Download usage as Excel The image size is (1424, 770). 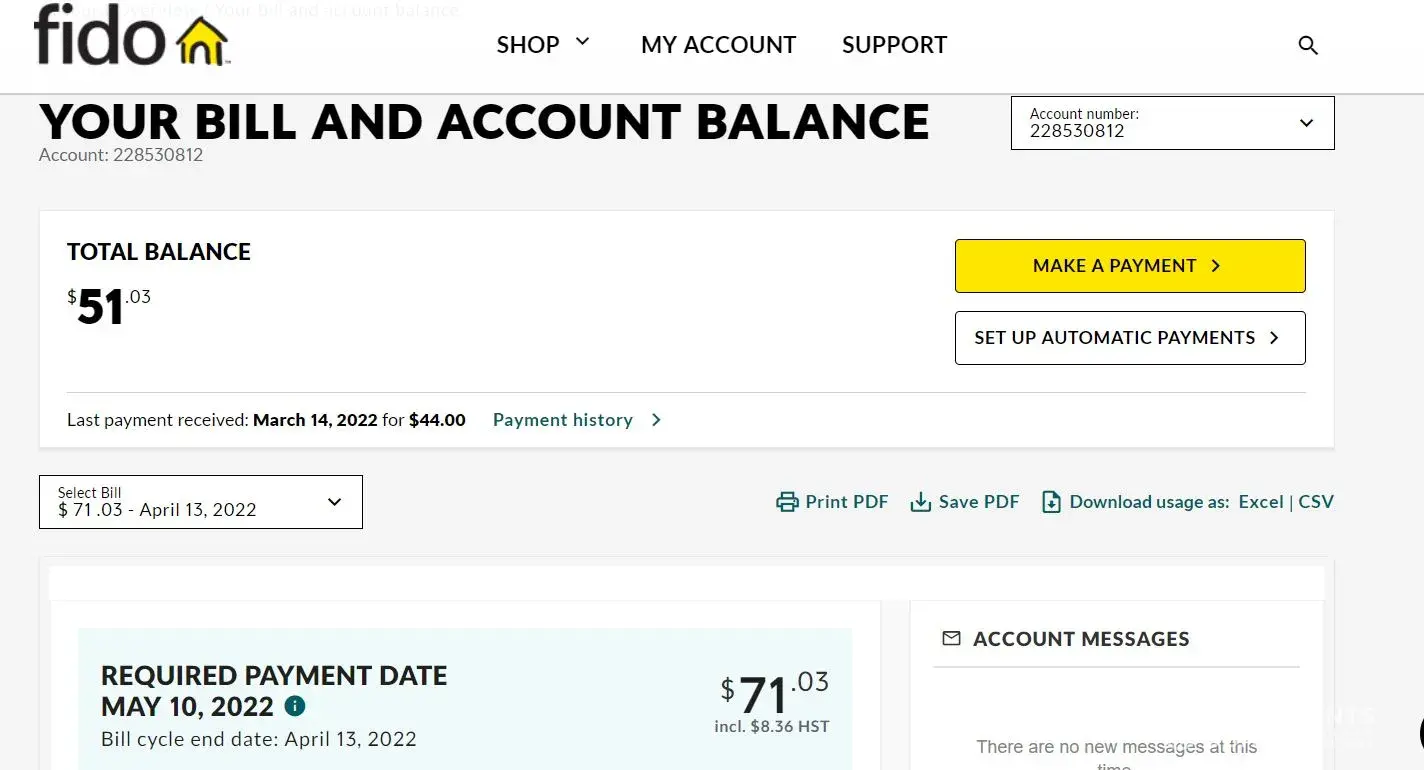(x=1260, y=502)
